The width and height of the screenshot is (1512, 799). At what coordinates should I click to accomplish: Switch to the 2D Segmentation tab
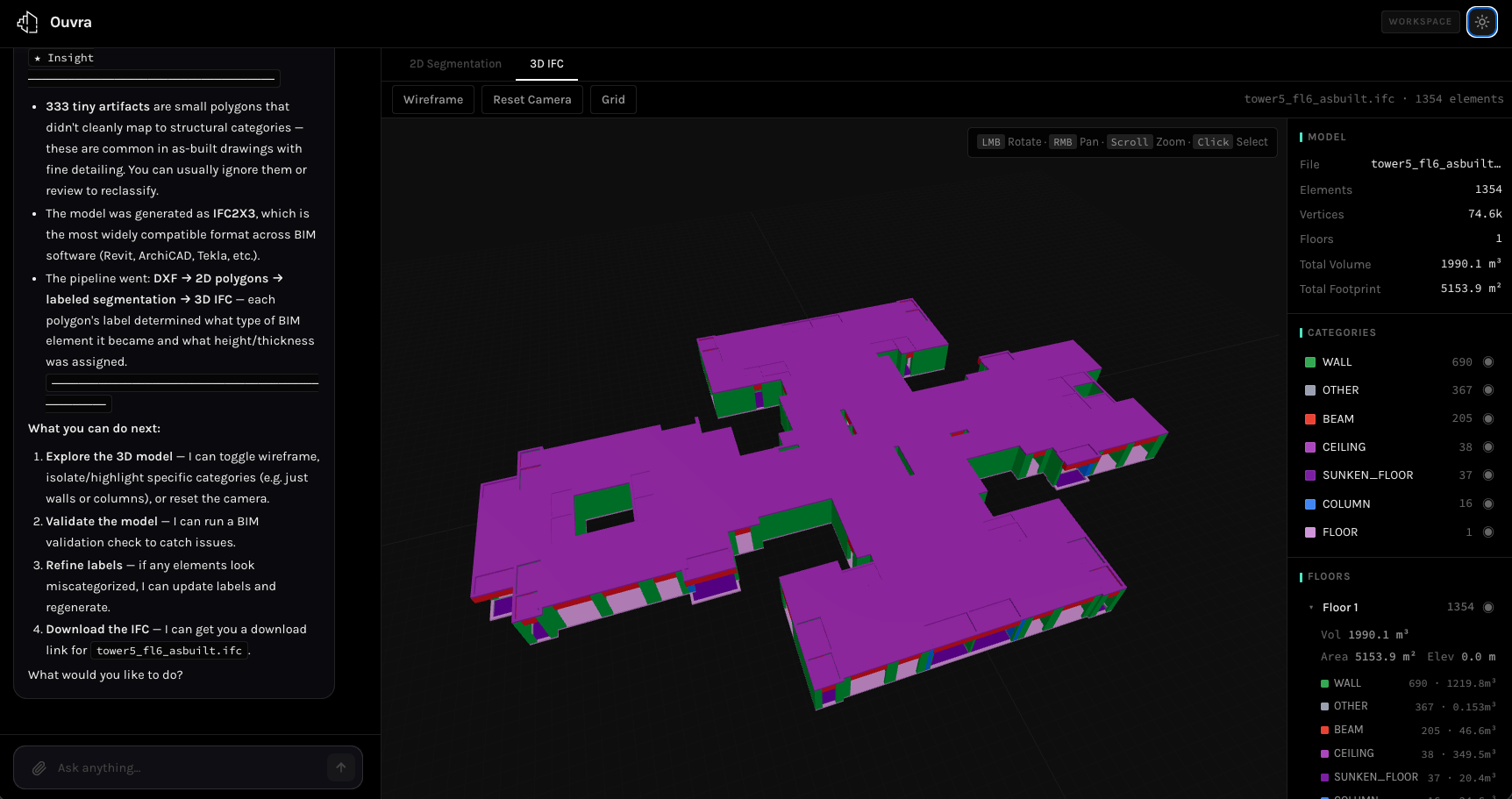(x=454, y=63)
